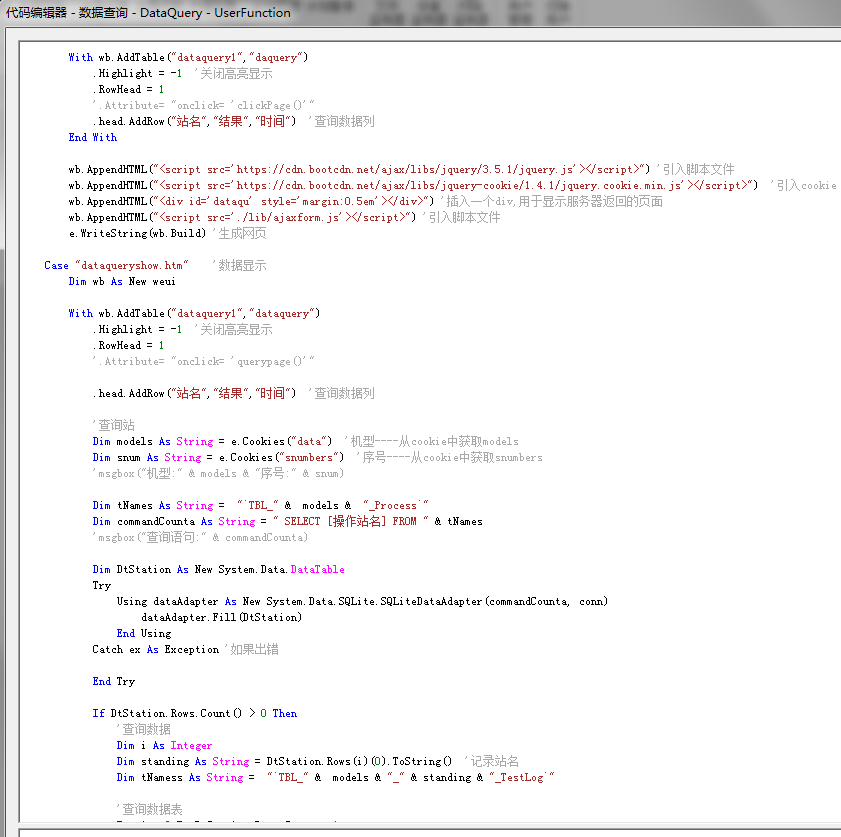This screenshot has height=837, width=841.
Task: Click the End Using line
Action: coord(144,633)
